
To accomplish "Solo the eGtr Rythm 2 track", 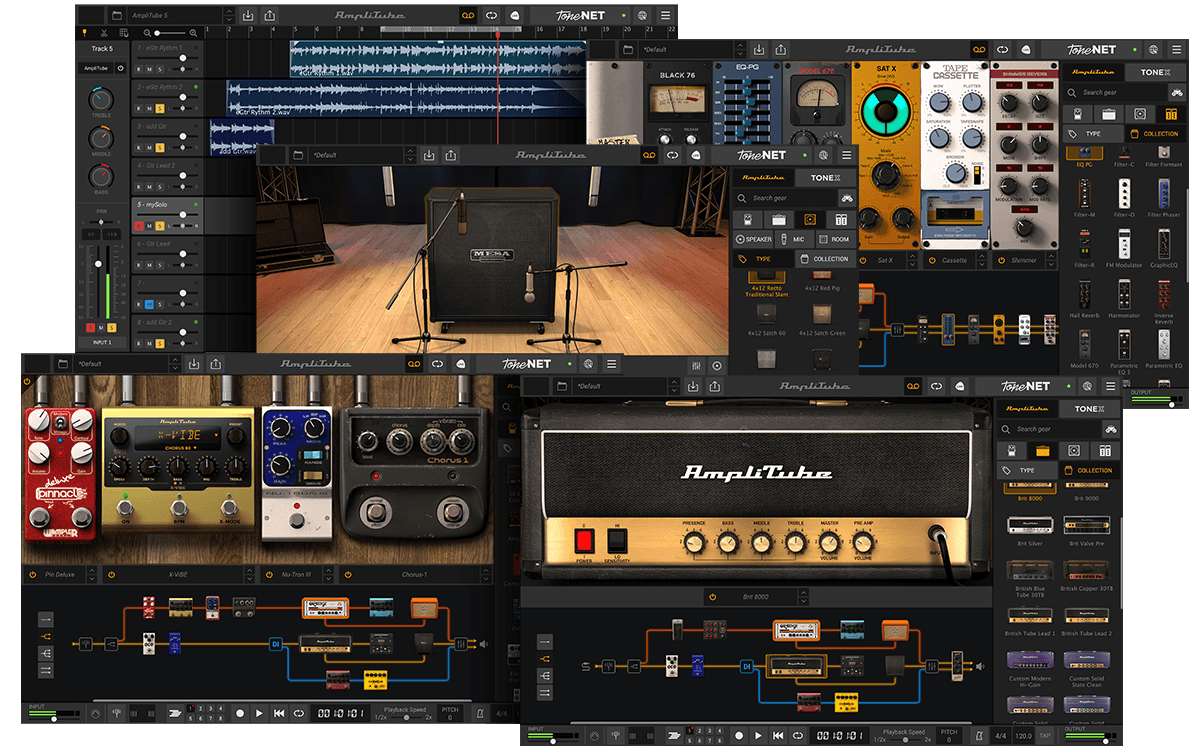I will pyautogui.click(x=159, y=108).
